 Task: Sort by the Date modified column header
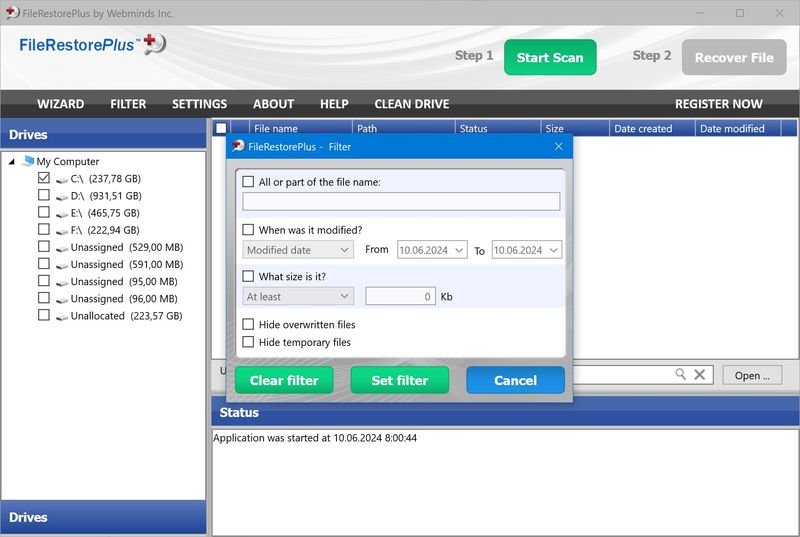tap(738, 128)
